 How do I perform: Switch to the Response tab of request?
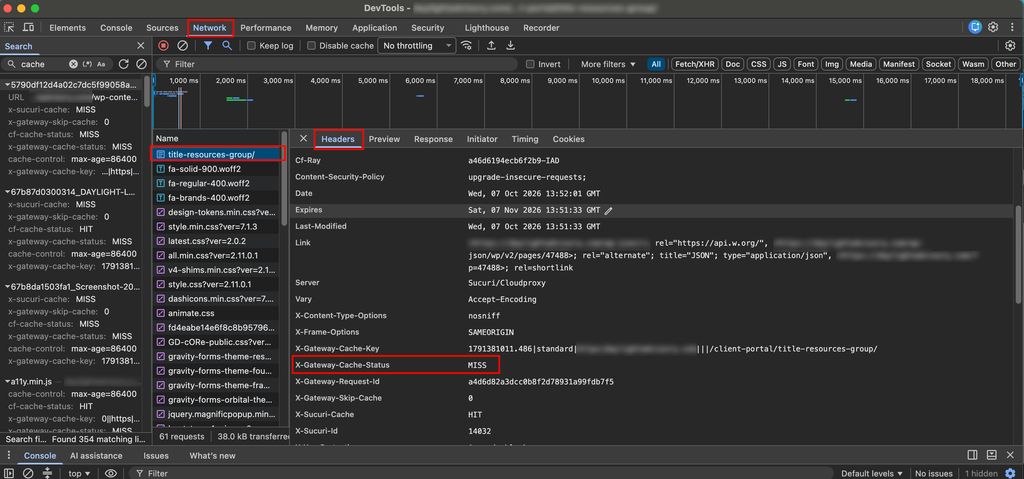tap(433, 139)
